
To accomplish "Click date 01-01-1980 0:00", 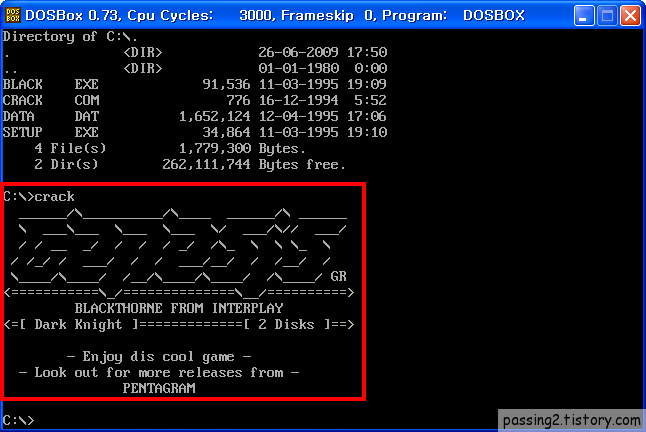I will point(323,68).
